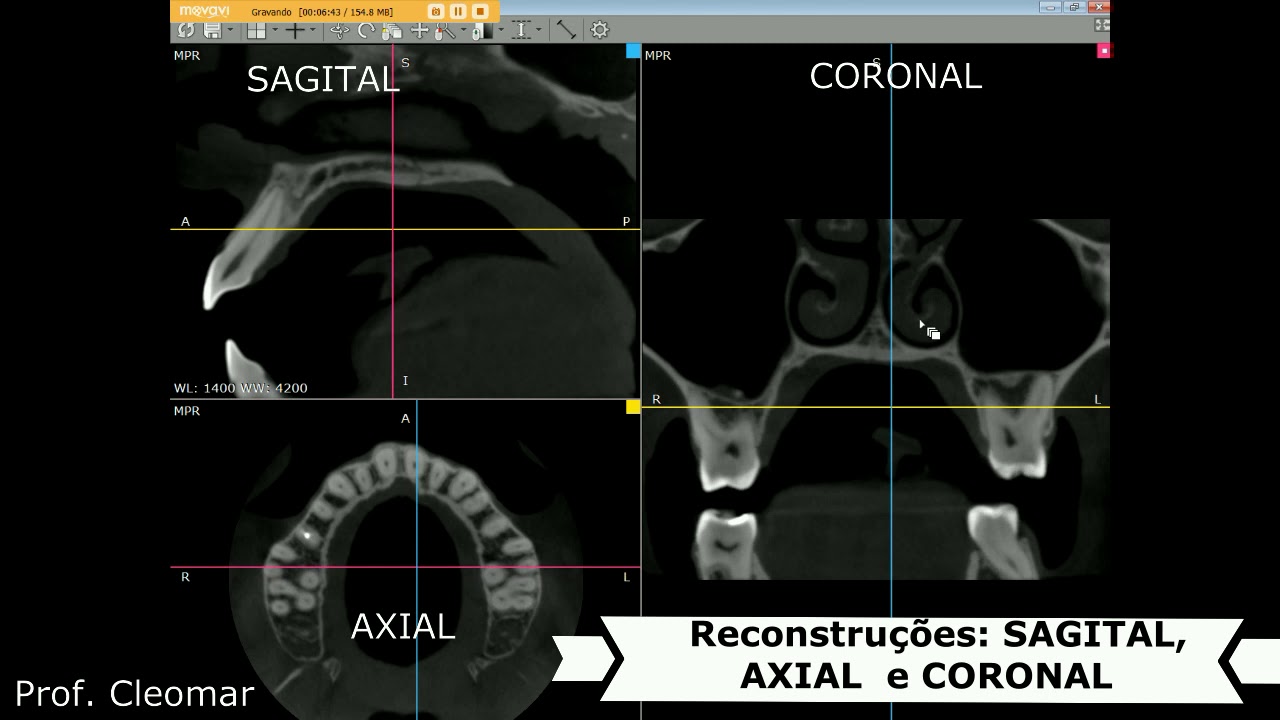Open settings with the gear icon
This screenshot has height=720, width=1280.
coord(600,30)
